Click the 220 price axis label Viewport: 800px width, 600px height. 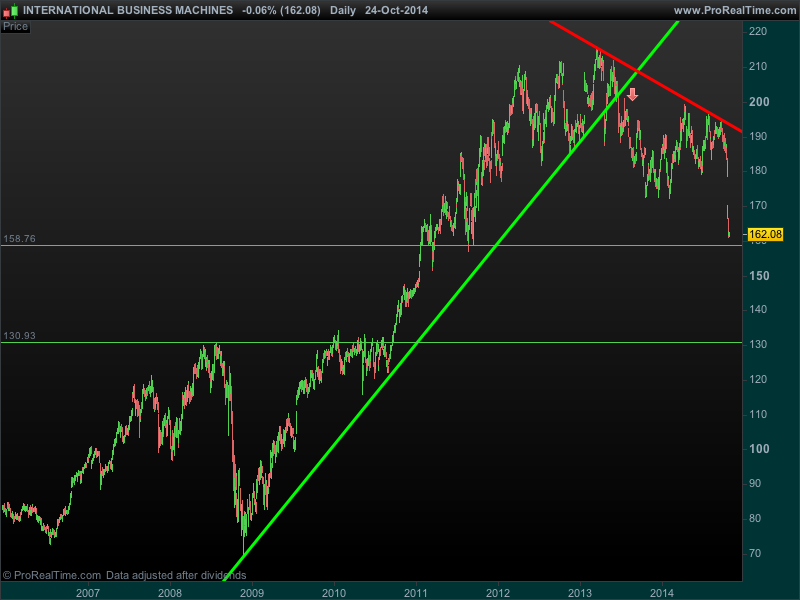coord(758,32)
